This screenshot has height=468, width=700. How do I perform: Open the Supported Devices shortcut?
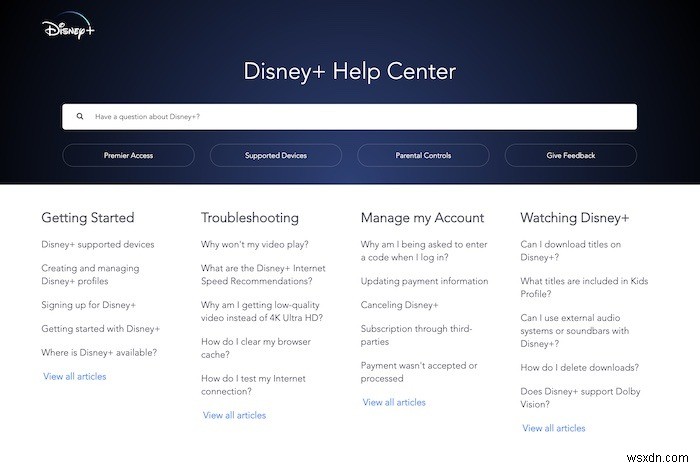click(276, 155)
